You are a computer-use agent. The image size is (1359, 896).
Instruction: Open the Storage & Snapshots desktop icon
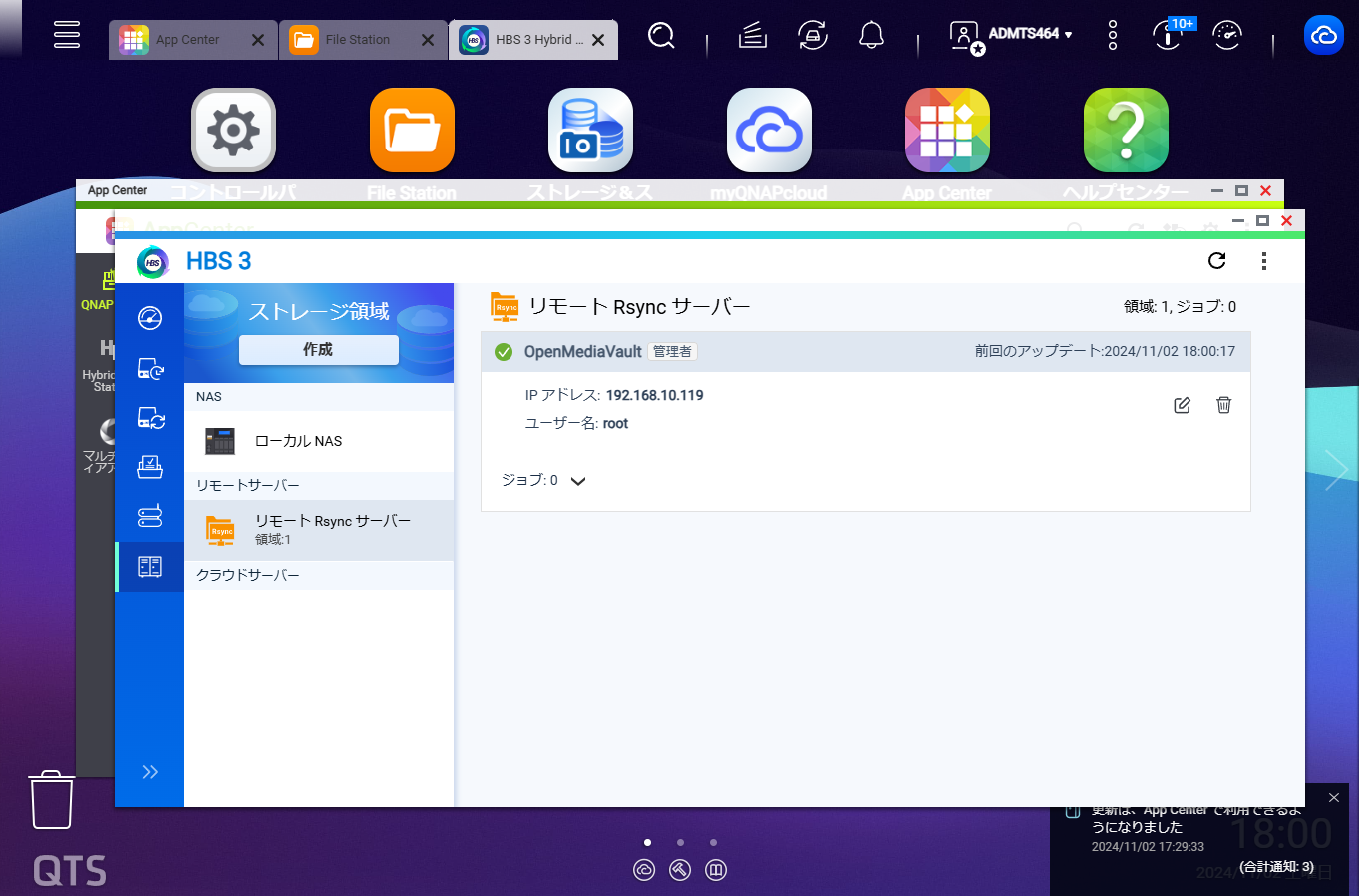tap(590, 131)
